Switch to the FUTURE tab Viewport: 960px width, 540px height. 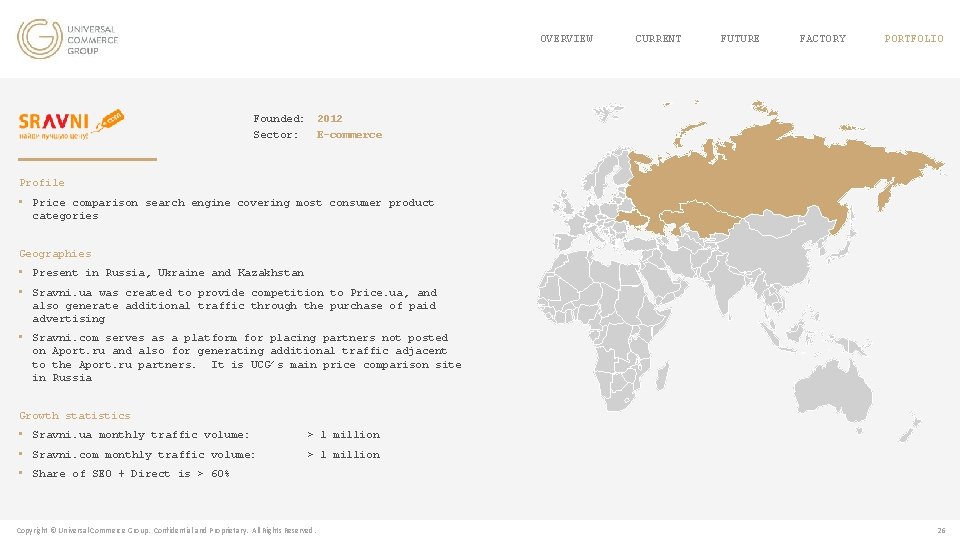(x=740, y=39)
